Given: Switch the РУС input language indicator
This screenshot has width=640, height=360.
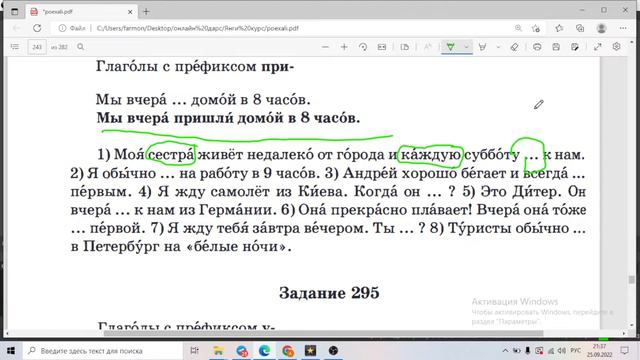Looking at the screenshot, I should [x=576, y=351].
